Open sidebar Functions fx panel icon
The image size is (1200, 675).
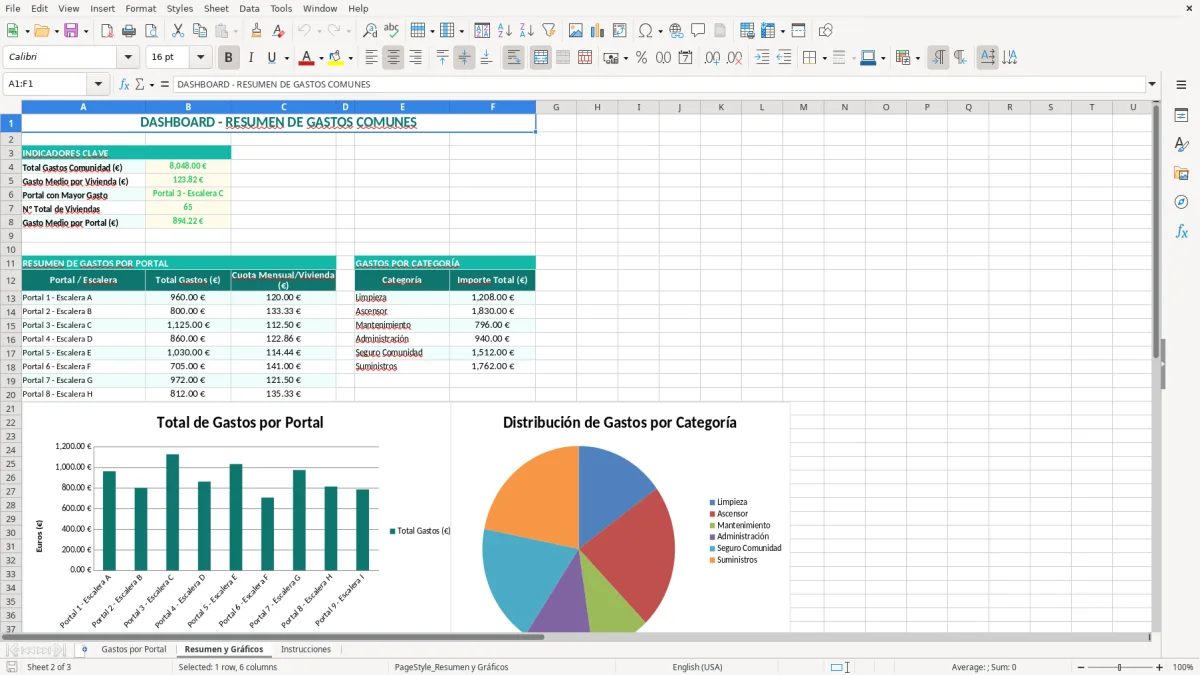point(1181,231)
